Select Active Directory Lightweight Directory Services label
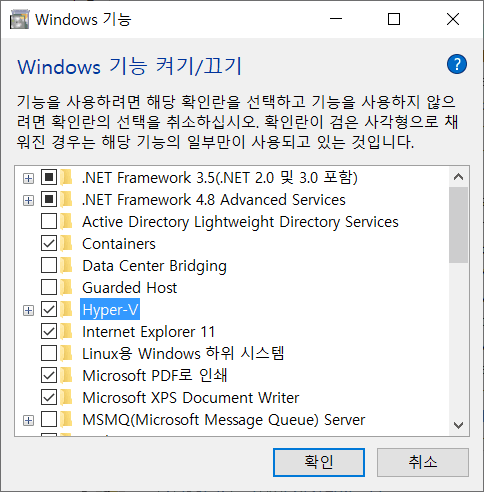Viewport: 484px width, 492px height. click(x=240, y=222)
